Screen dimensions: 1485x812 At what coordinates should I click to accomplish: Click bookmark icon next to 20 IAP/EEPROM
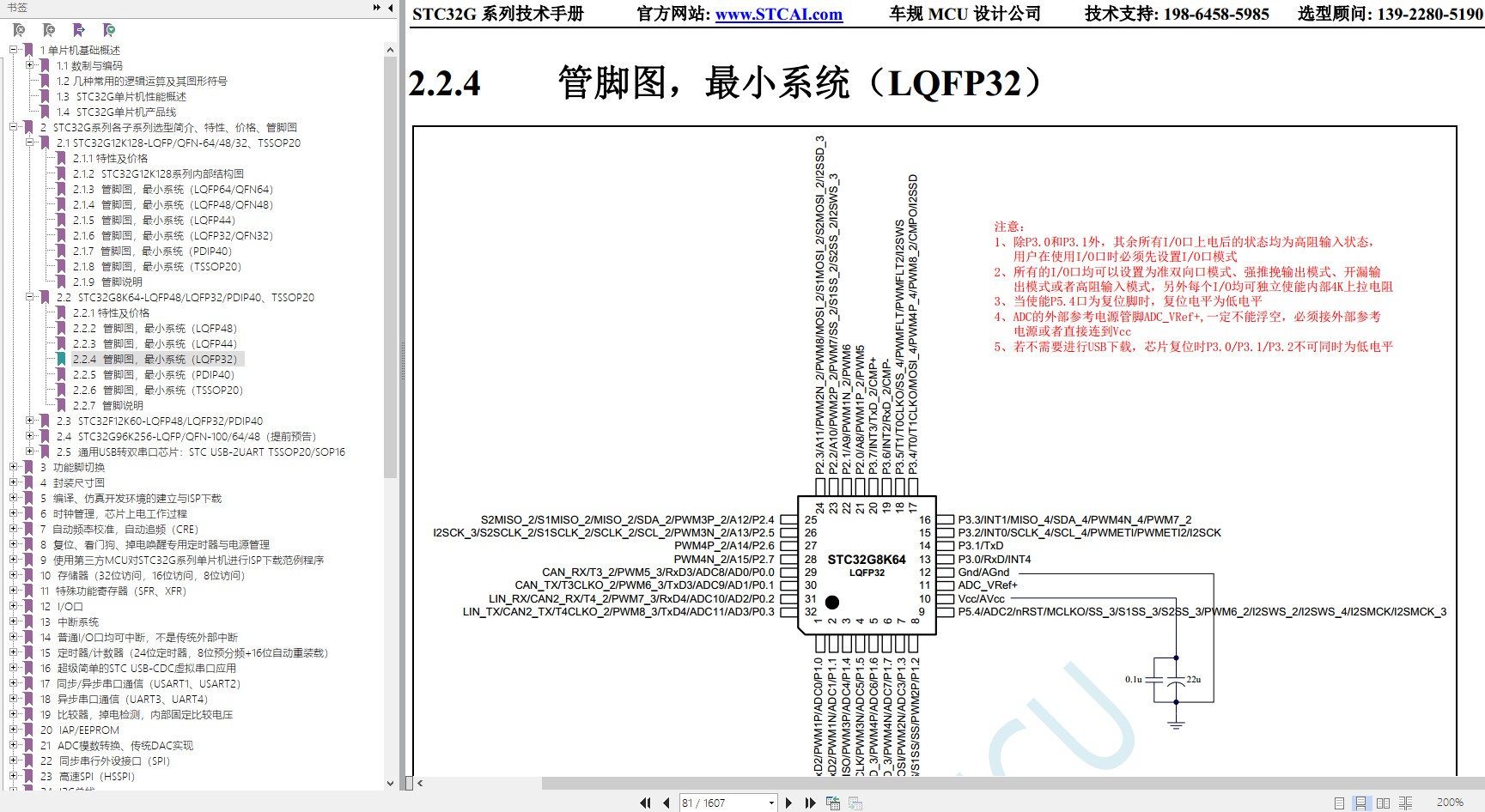click(29, 730)
